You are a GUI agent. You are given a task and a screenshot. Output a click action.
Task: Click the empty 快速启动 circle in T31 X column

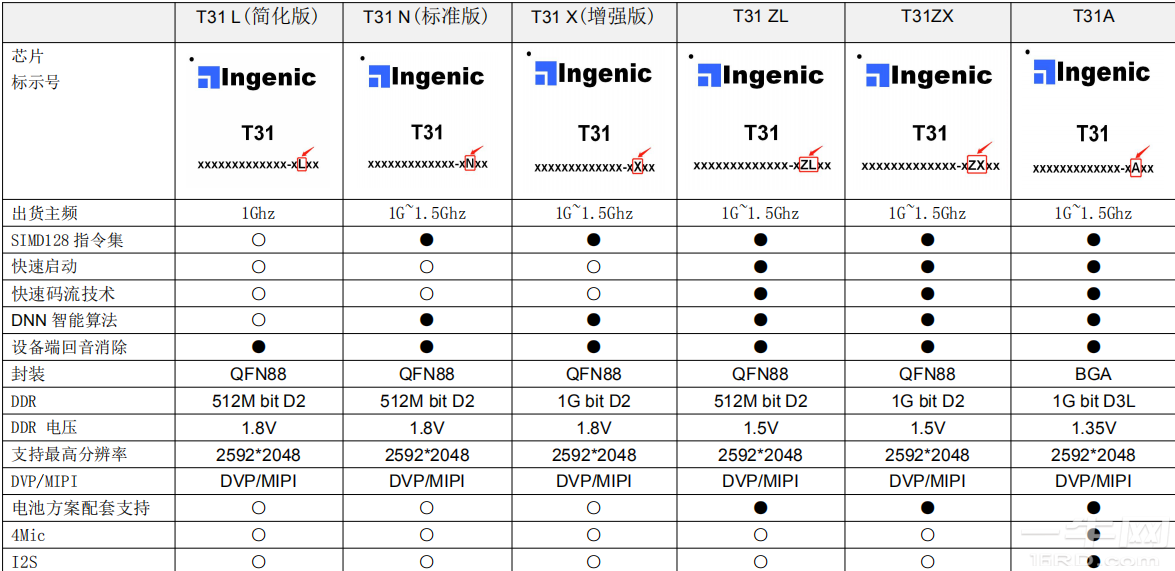(594, 267)
